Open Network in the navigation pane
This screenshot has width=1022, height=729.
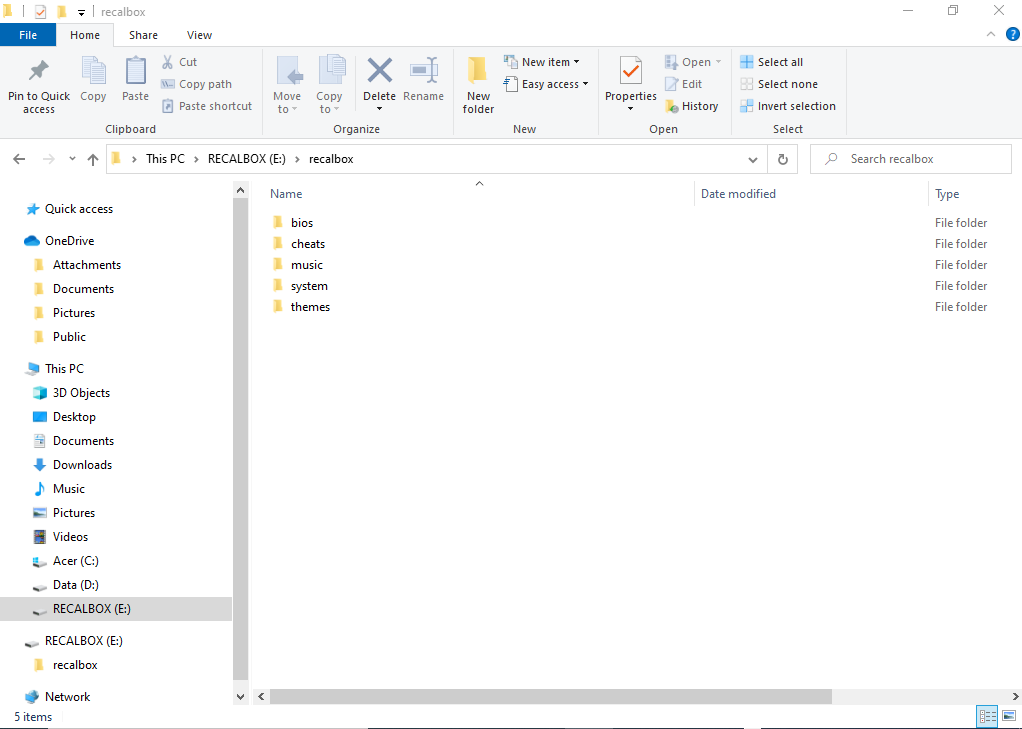[x=67, y=697]
